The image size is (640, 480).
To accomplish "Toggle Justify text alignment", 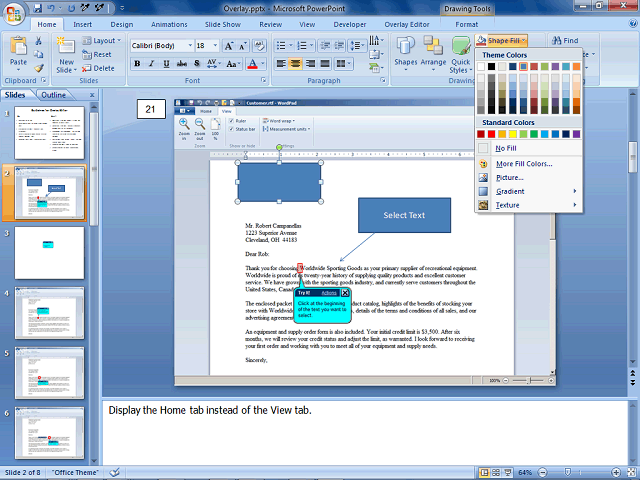I will tap(325, 64).
